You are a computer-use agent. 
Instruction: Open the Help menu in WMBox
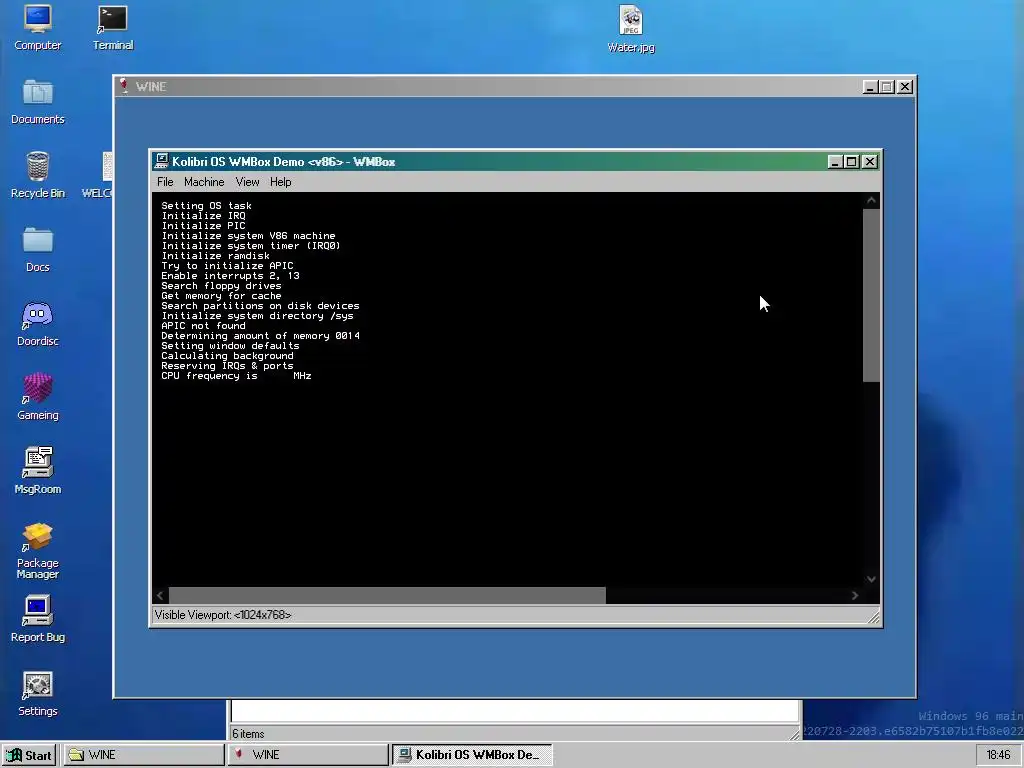coord(281,182)
